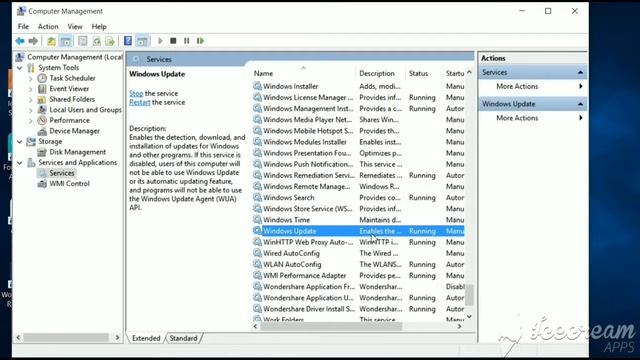Image resolution: width=640 pixels, height=360 pixels.
Task: Open Device Manager from the tree
Action: (x=74, y=131)
